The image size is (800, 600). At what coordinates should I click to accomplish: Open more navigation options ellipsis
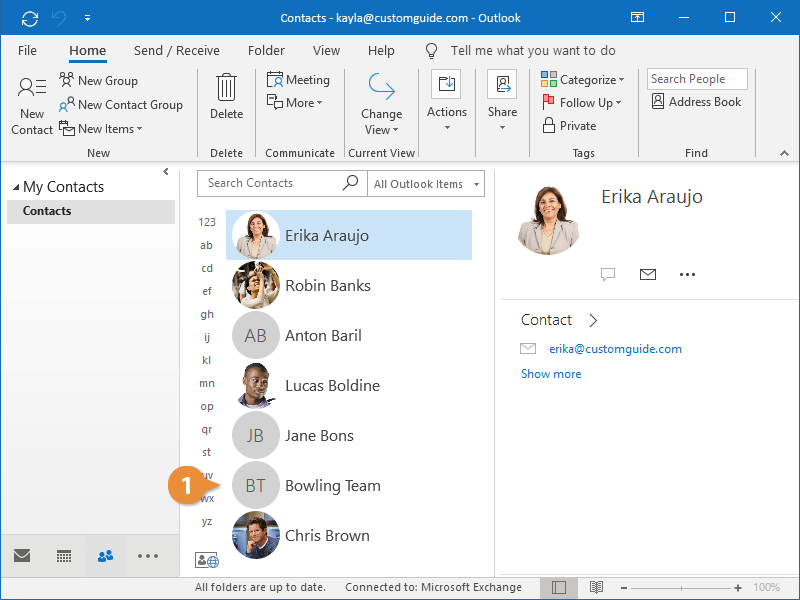pyautogui.click(x=147, y=556)
